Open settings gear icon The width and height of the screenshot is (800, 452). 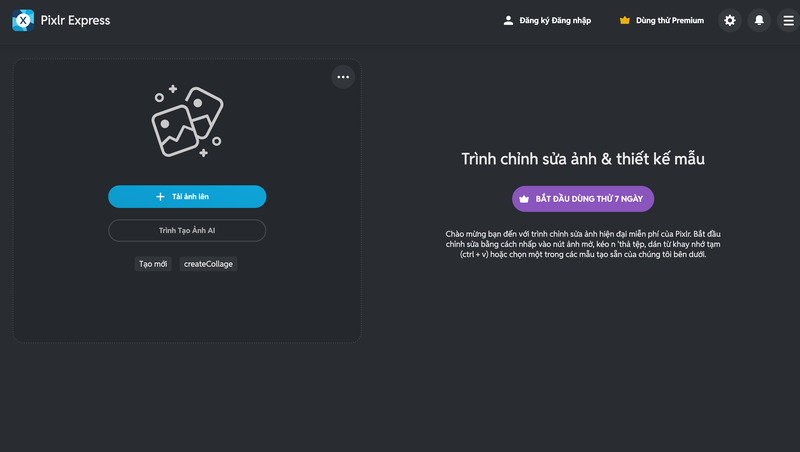(x=730, y=20)
